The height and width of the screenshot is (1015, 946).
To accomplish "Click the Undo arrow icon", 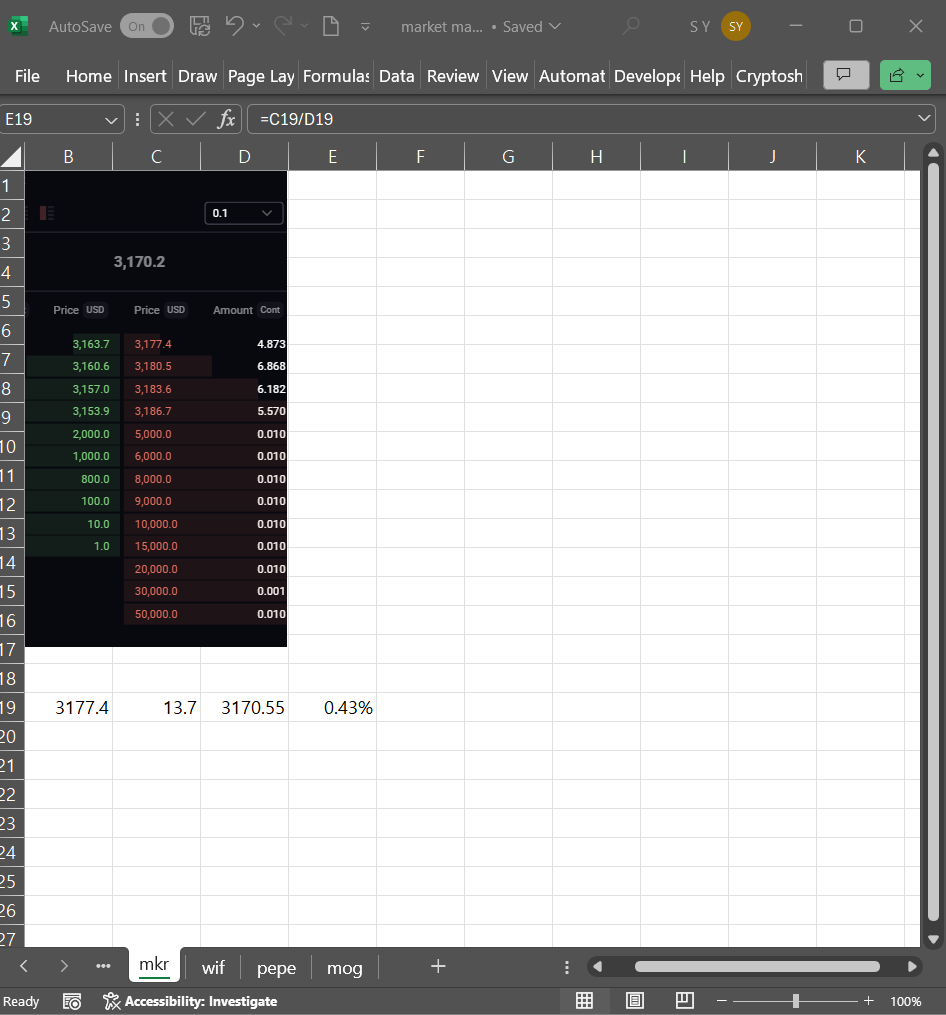I will coord(234,26).
